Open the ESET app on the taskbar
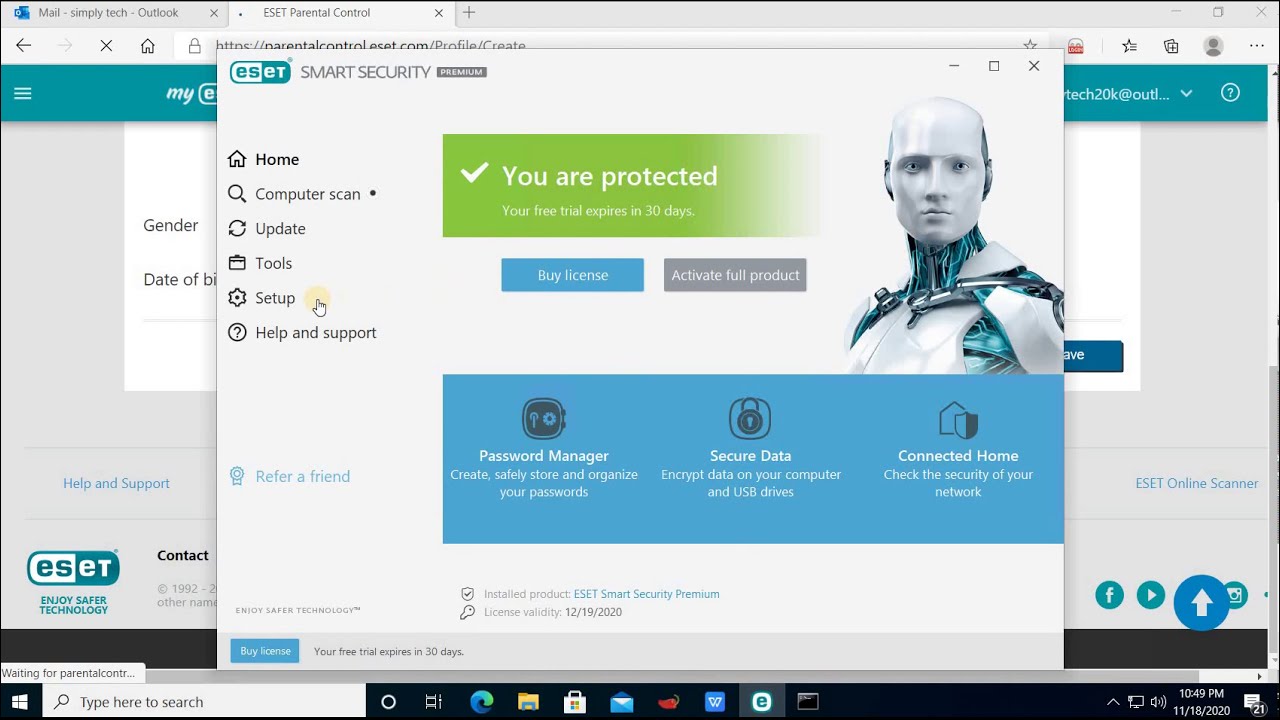This screenshot has width=1280, height=720. pyautogui.click(x=762, y=702)
